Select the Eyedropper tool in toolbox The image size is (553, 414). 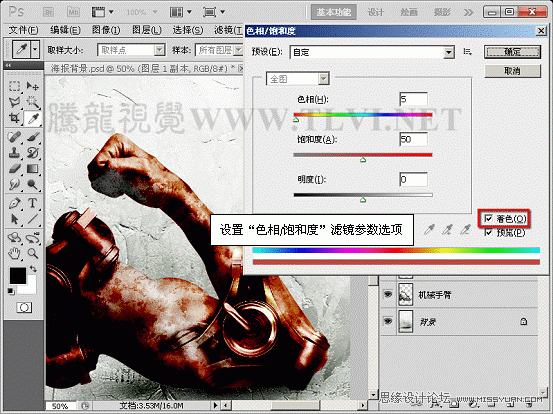[x=33, y=119]
